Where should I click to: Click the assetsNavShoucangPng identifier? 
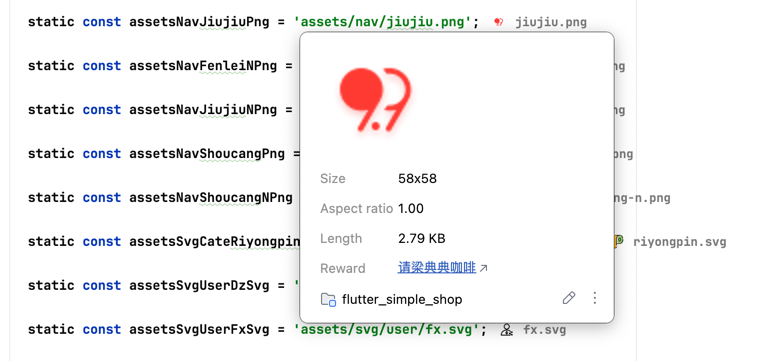207,154
